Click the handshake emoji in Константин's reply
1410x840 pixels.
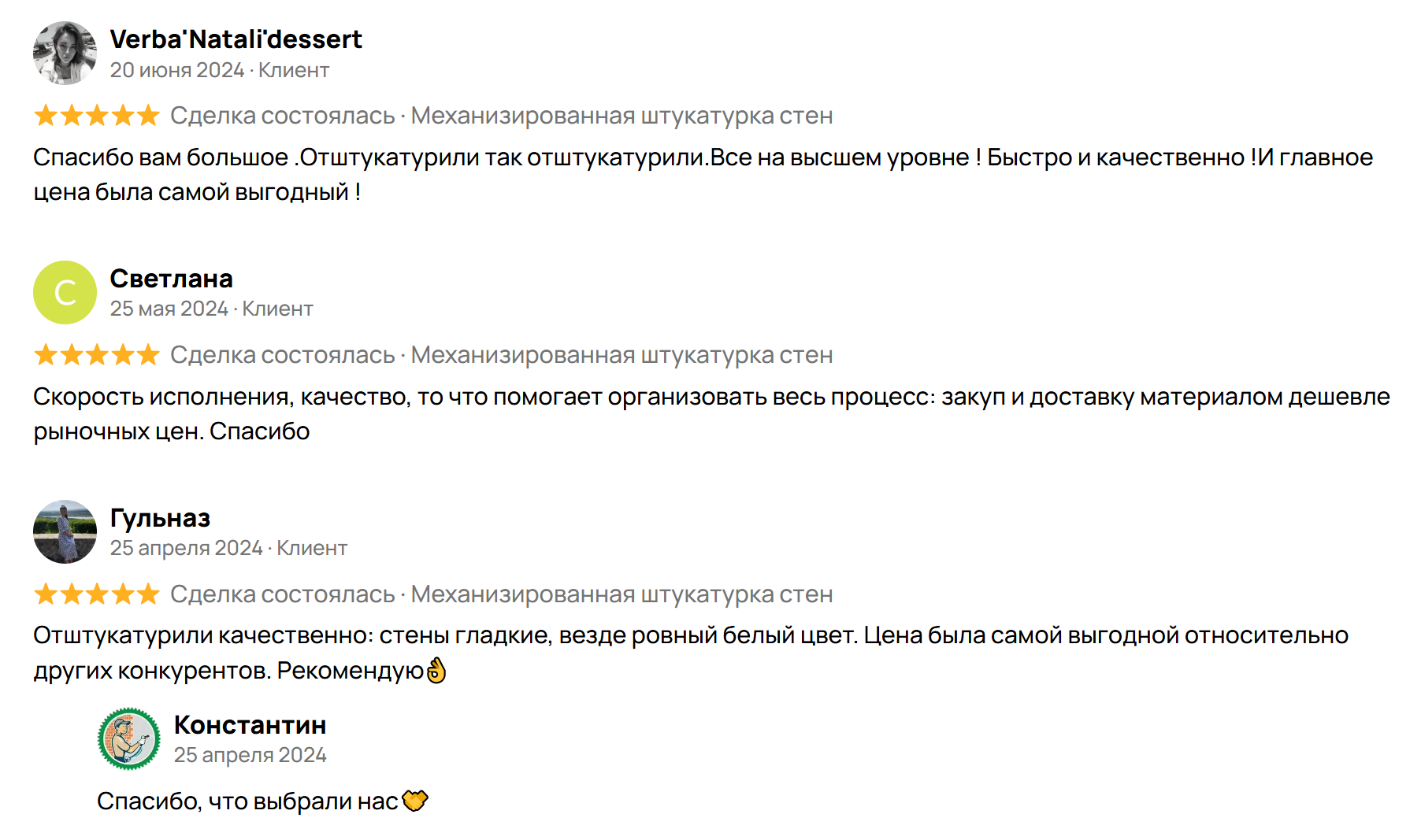click(x=415, y=801)
